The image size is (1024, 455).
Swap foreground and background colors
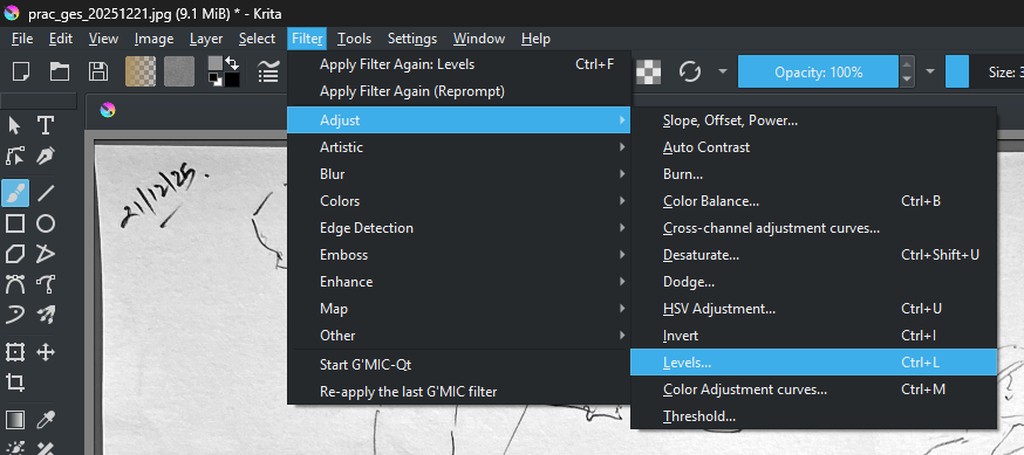[x=231, y=63]
